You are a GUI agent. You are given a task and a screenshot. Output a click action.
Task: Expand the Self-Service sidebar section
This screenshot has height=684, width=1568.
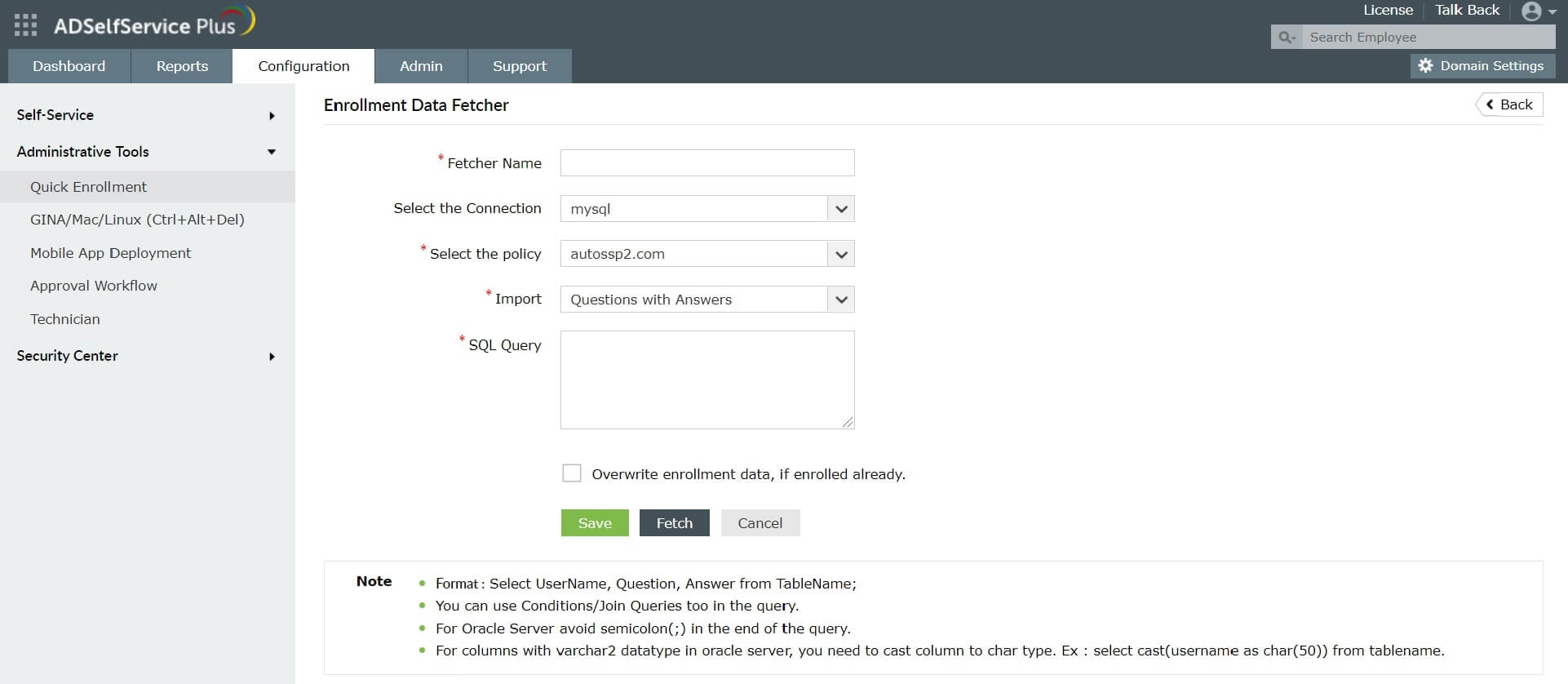(272, 116)
